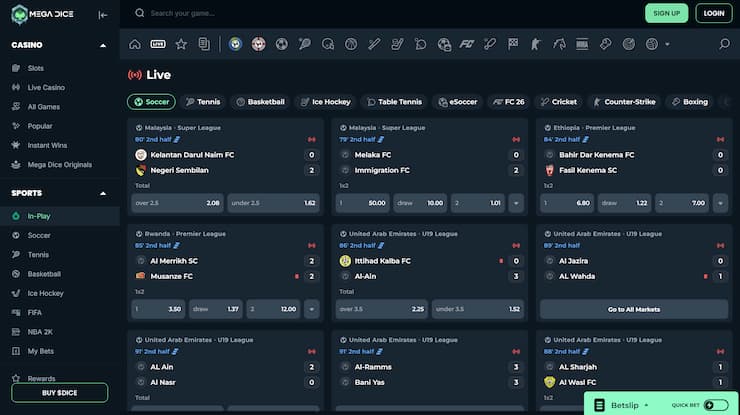Collapse the Casino sidebar section
740x415 pixels.
(103, 45)
